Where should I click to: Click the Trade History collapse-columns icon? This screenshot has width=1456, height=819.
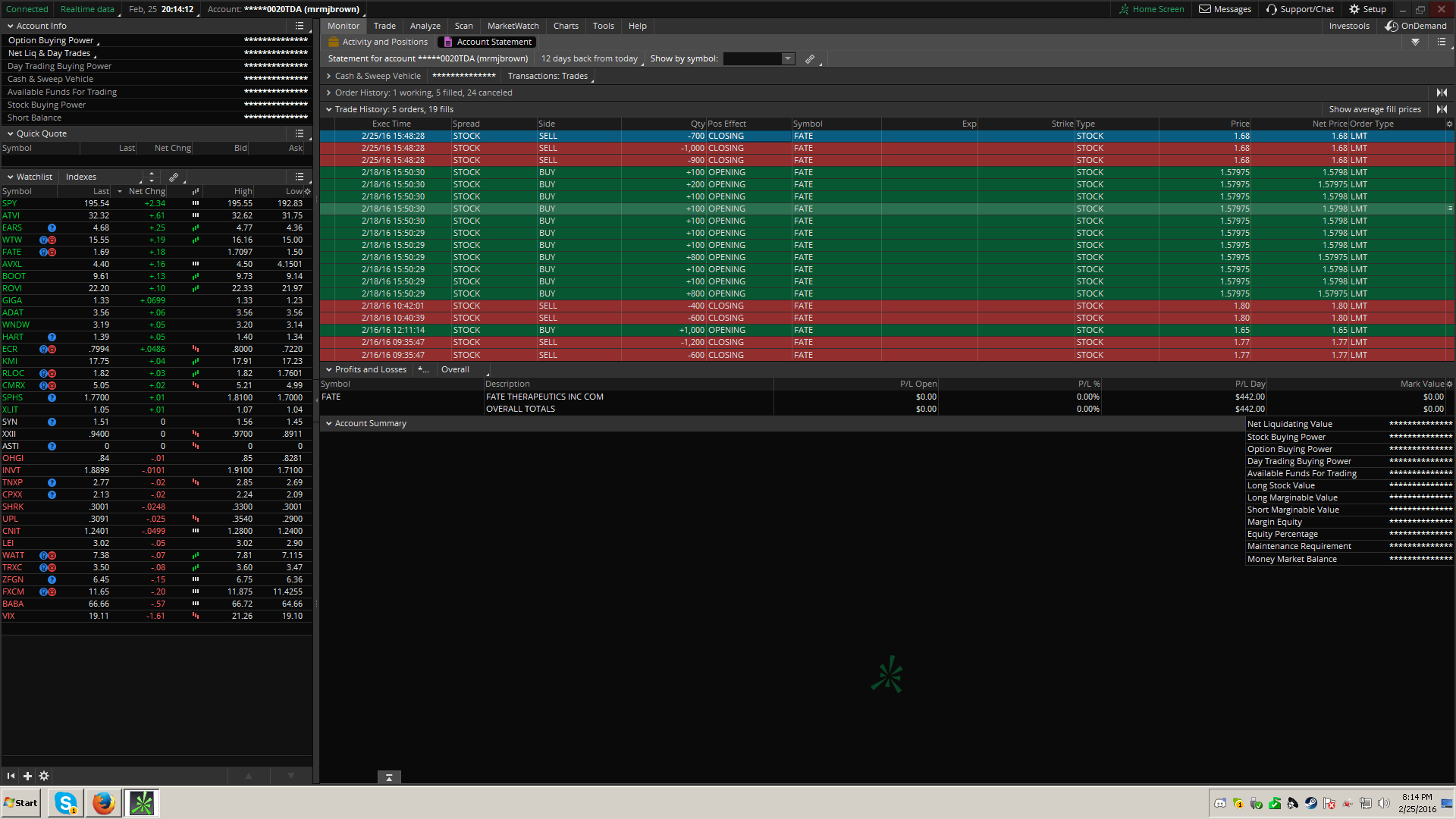(x=1442, y=109)
